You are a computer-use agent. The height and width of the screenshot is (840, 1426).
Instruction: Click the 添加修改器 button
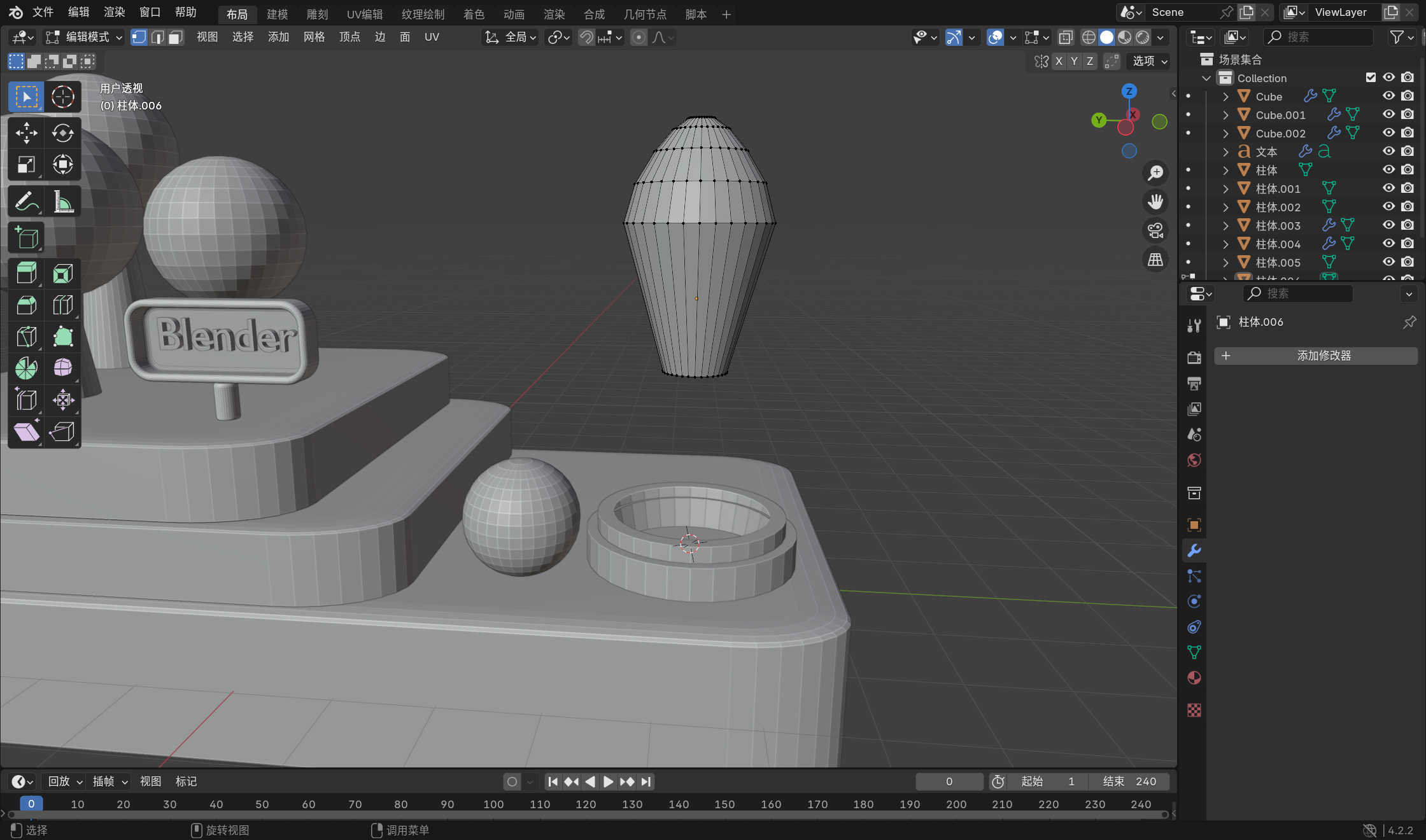point(1315,356)
